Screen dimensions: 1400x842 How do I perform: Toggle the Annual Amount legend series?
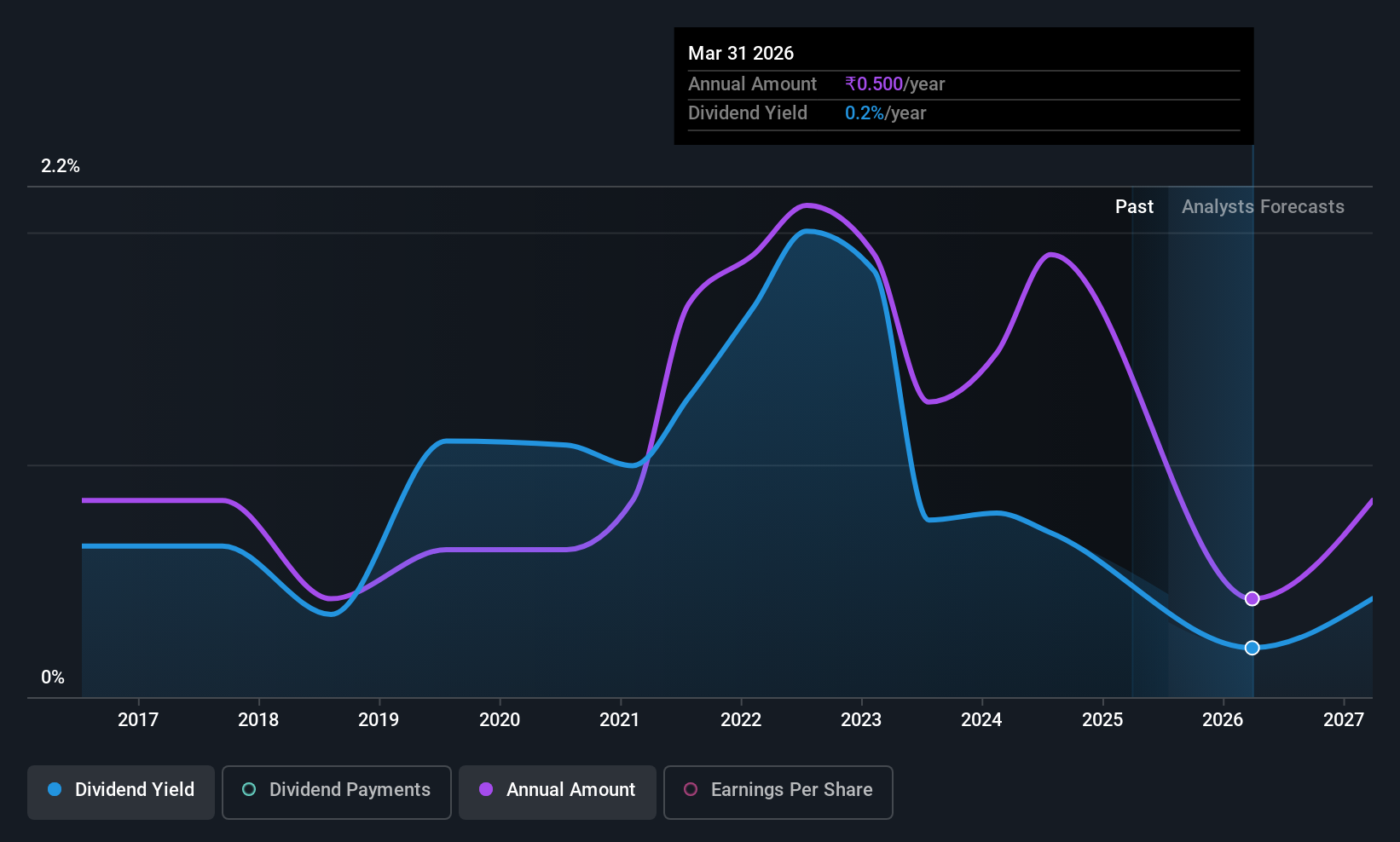coord(558,793)
